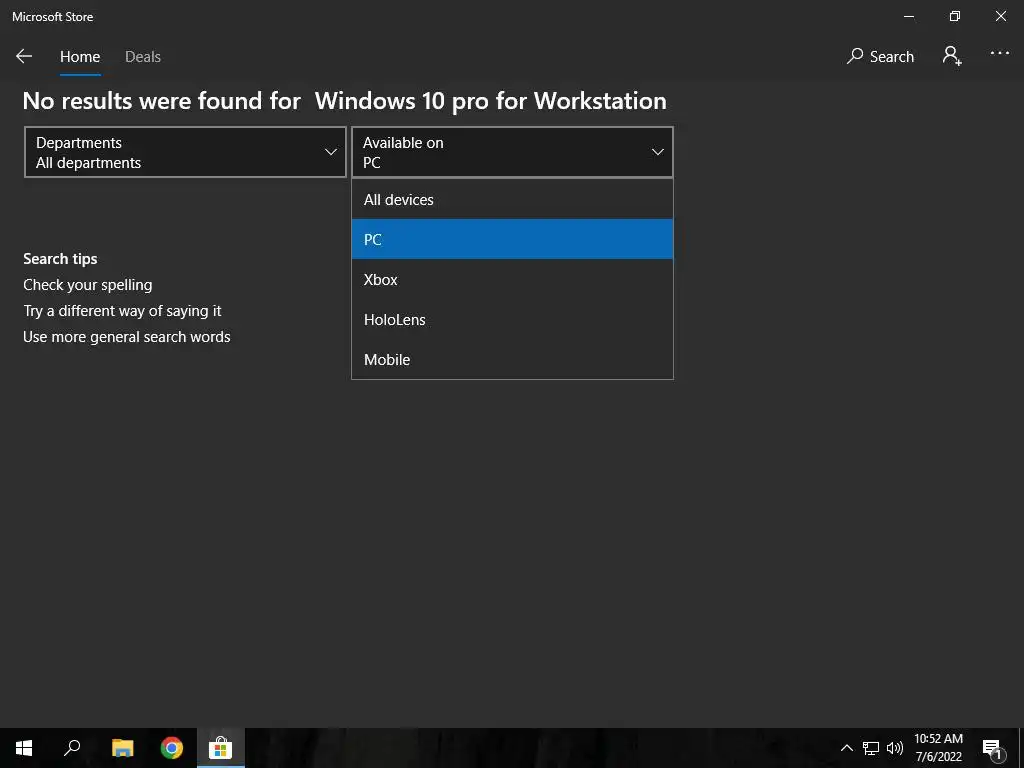The image size is (1024, 768).
Task: Open File Explorer from taskbar
Action: (x=122, y=748)
